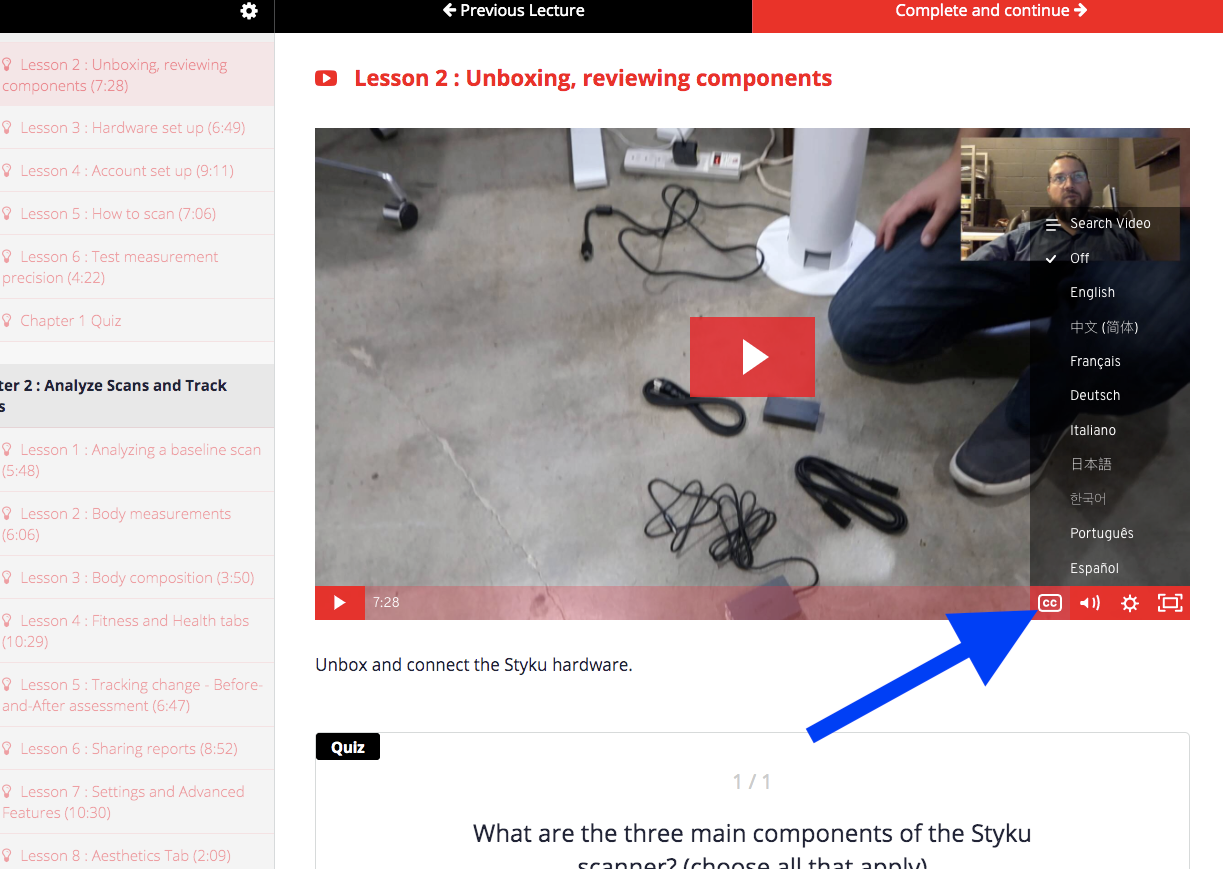Image resolution: width=1223 pixels, height=869 pixels.
Task: Select English captions
Action: coord(1092,292)
